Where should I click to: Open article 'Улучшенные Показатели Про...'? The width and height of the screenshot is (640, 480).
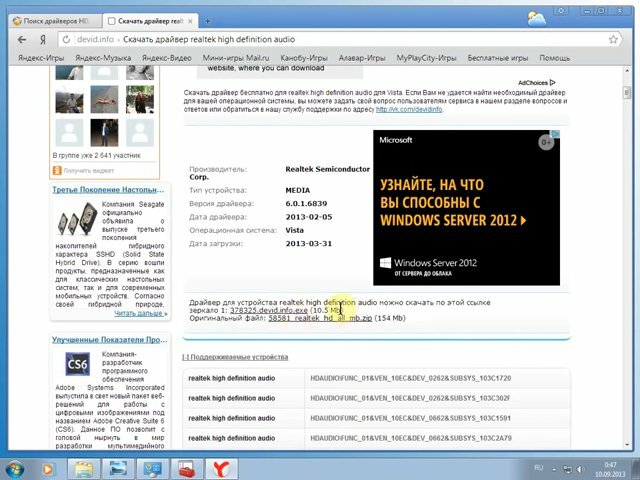point(109,340)
